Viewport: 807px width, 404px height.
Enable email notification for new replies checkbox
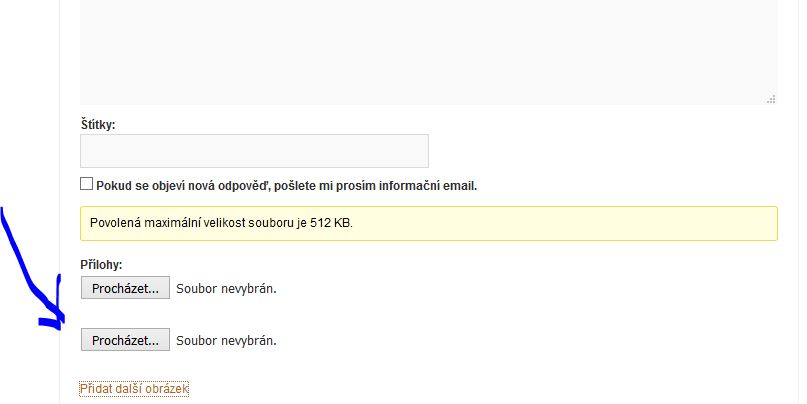pos(86,184)
